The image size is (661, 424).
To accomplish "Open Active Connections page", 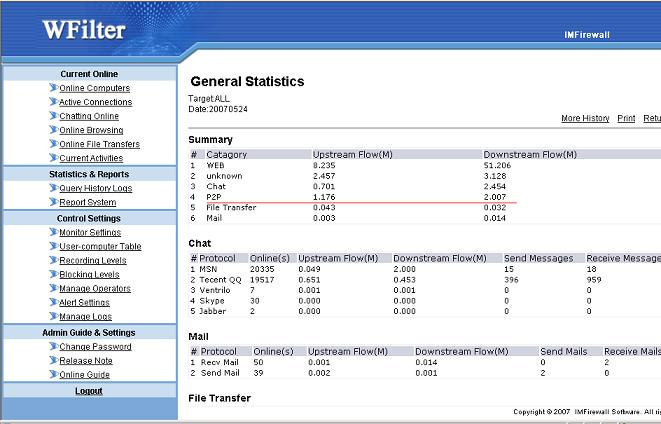I will tap(96, 102).
